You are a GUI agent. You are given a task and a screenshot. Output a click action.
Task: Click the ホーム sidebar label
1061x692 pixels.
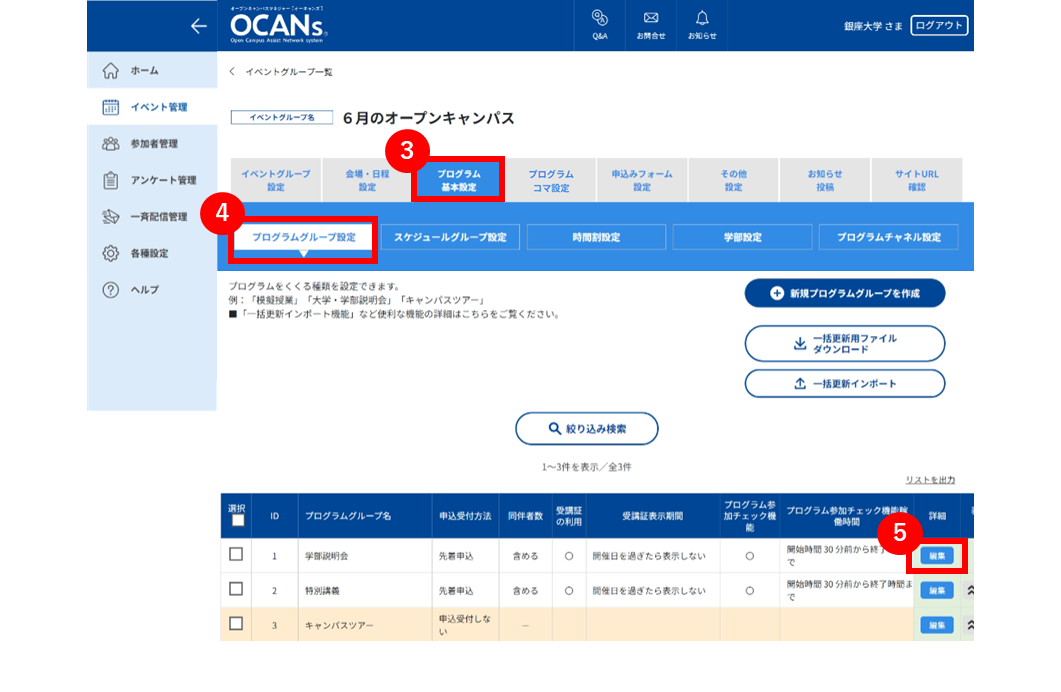click(x=144, y=70)
